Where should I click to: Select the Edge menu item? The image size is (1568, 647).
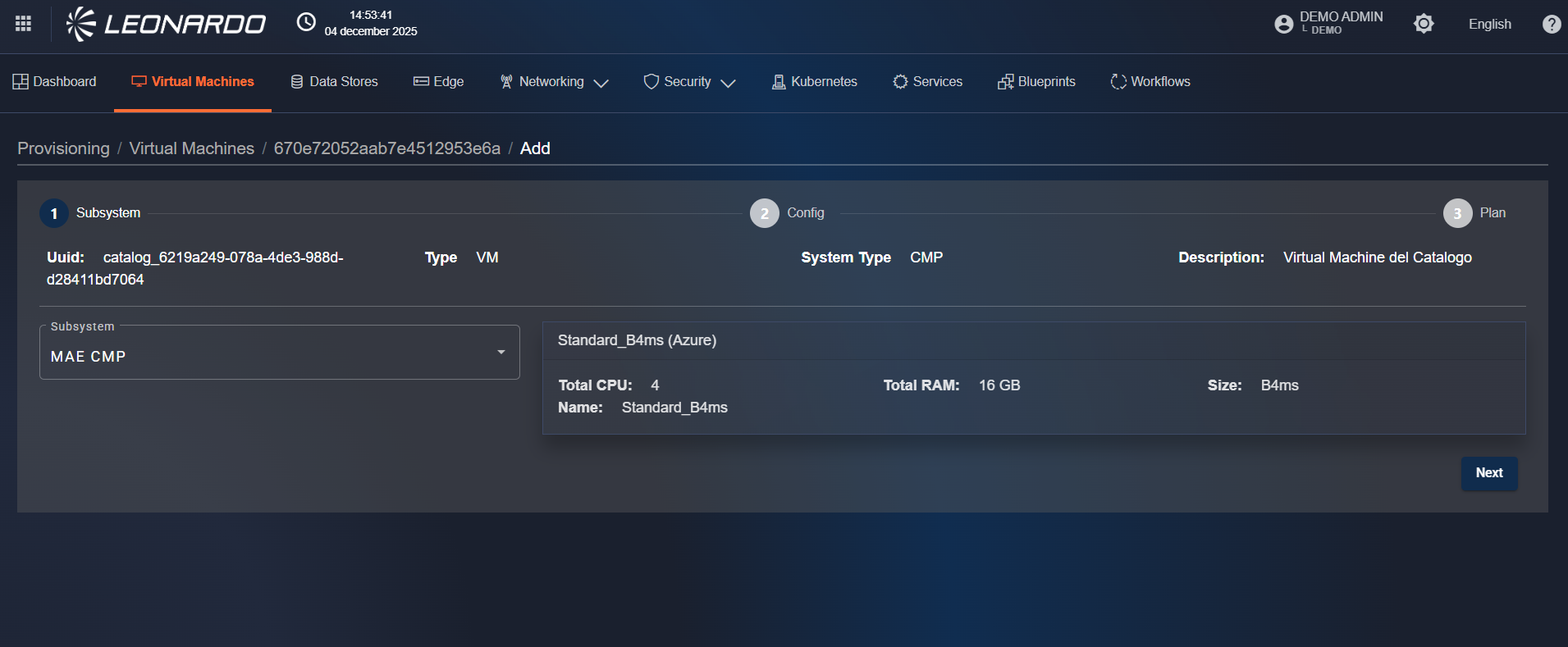click(x=438, y=82)
